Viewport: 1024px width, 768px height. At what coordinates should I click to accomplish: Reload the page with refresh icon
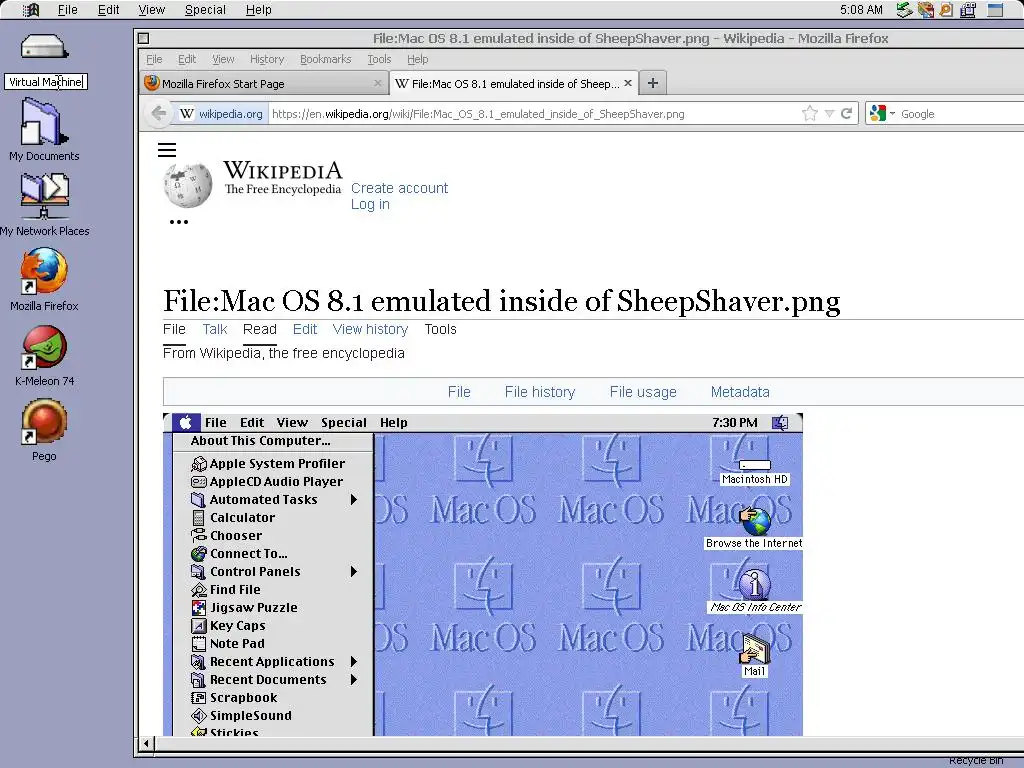click(x=846, y=114)
